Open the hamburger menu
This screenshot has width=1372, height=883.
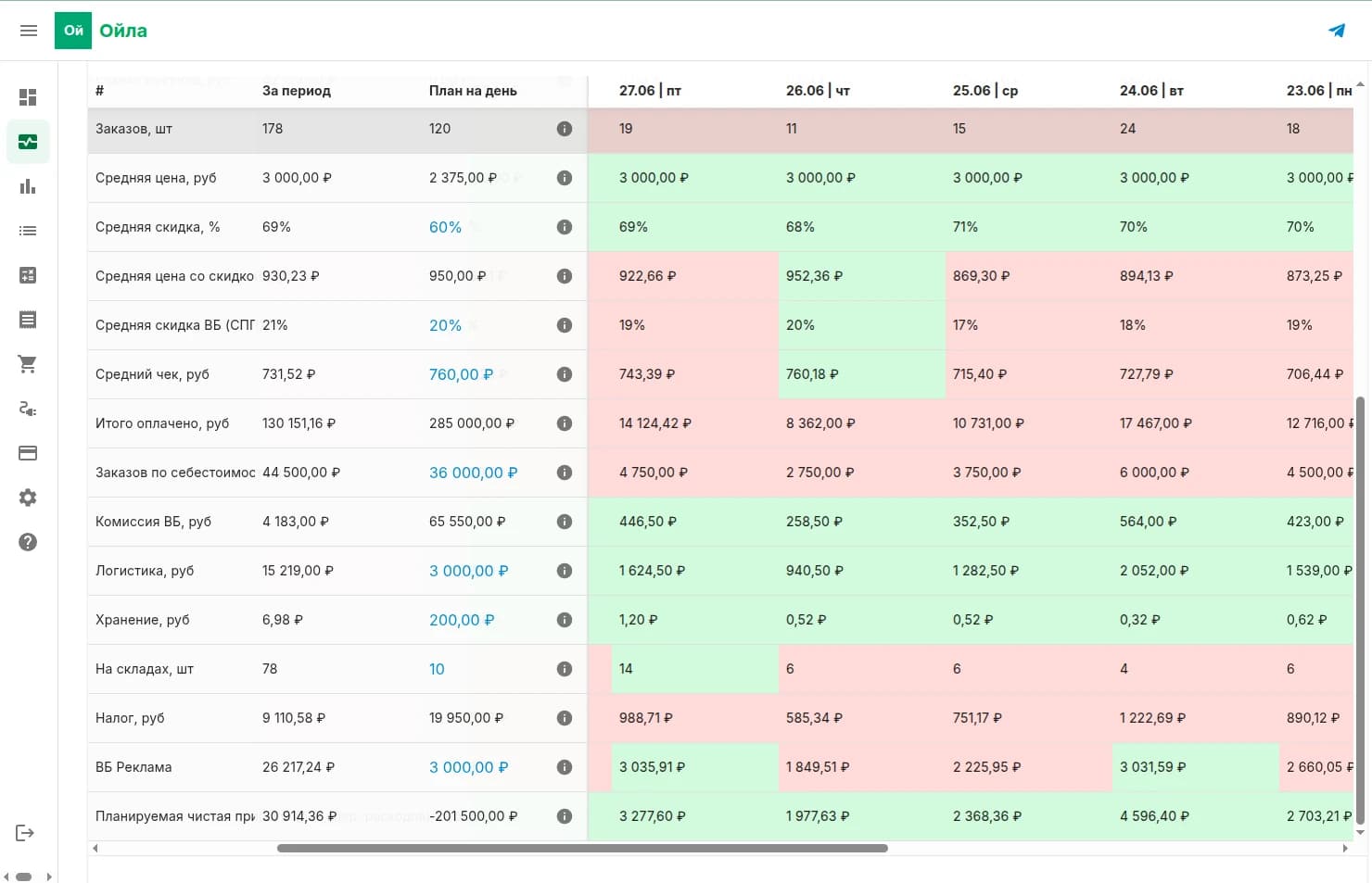point(29,31)
